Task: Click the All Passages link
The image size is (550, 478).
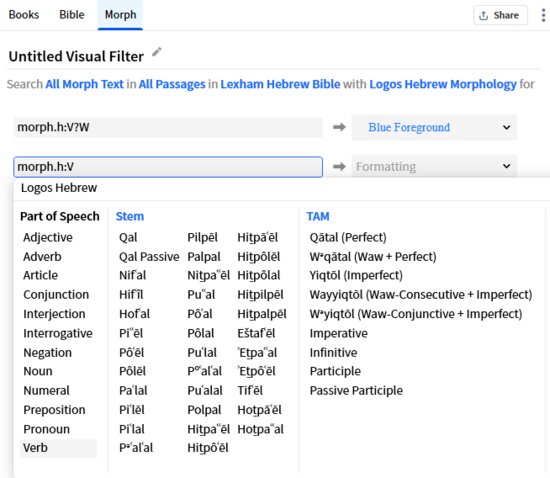Action: 172,84
